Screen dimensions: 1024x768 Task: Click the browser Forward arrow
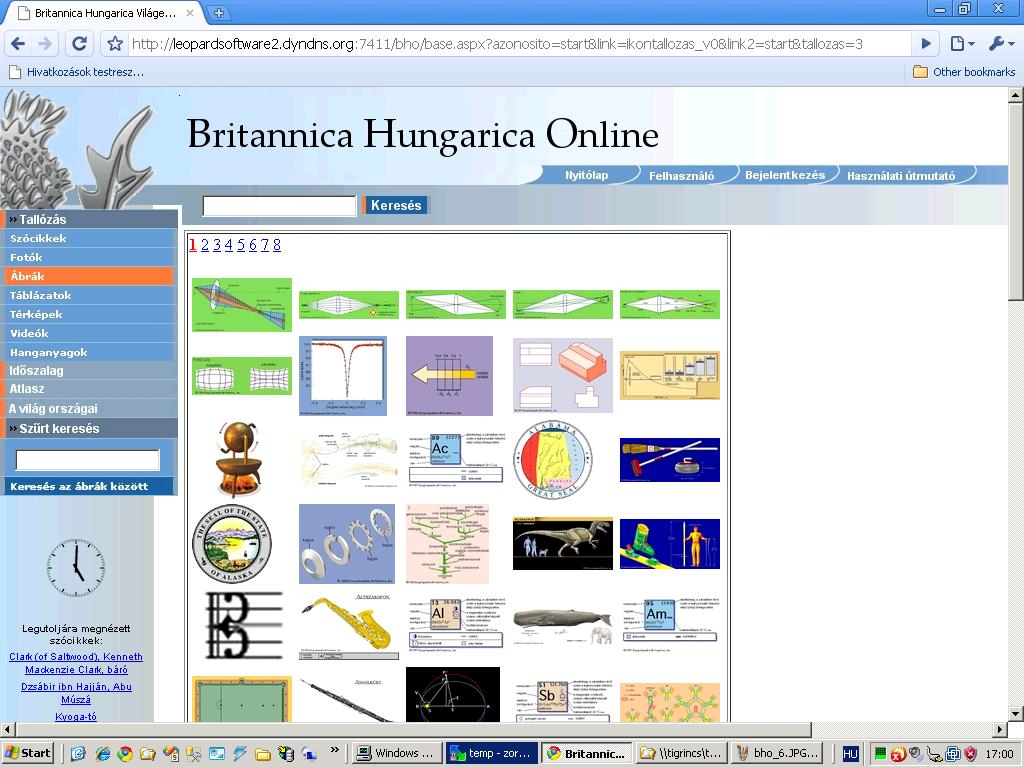click(45, 44)
